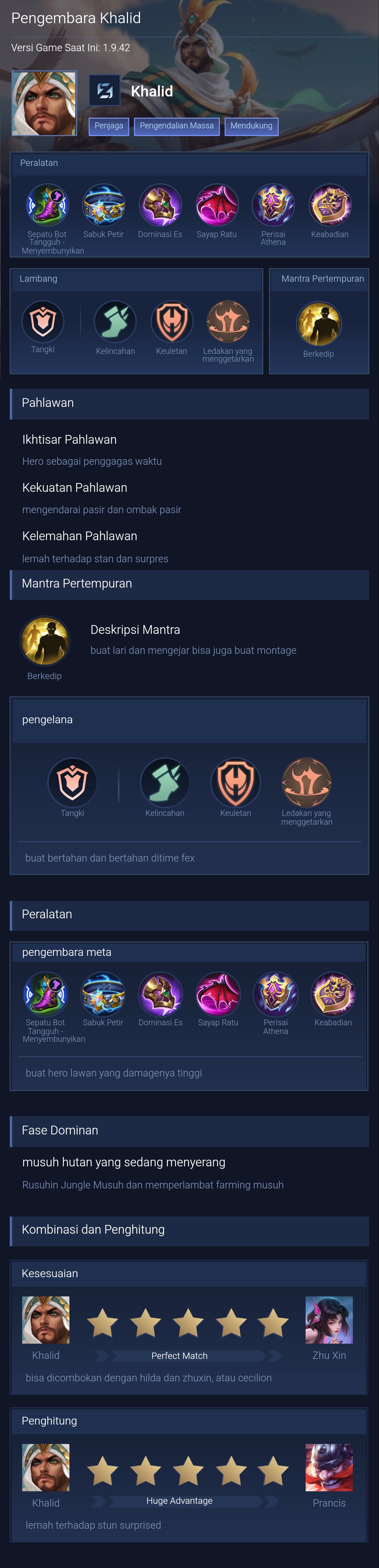Screen dimensions: 379x1568
Task: Click Tangki emblem in Lambang panel
Action: click(42, 321)
